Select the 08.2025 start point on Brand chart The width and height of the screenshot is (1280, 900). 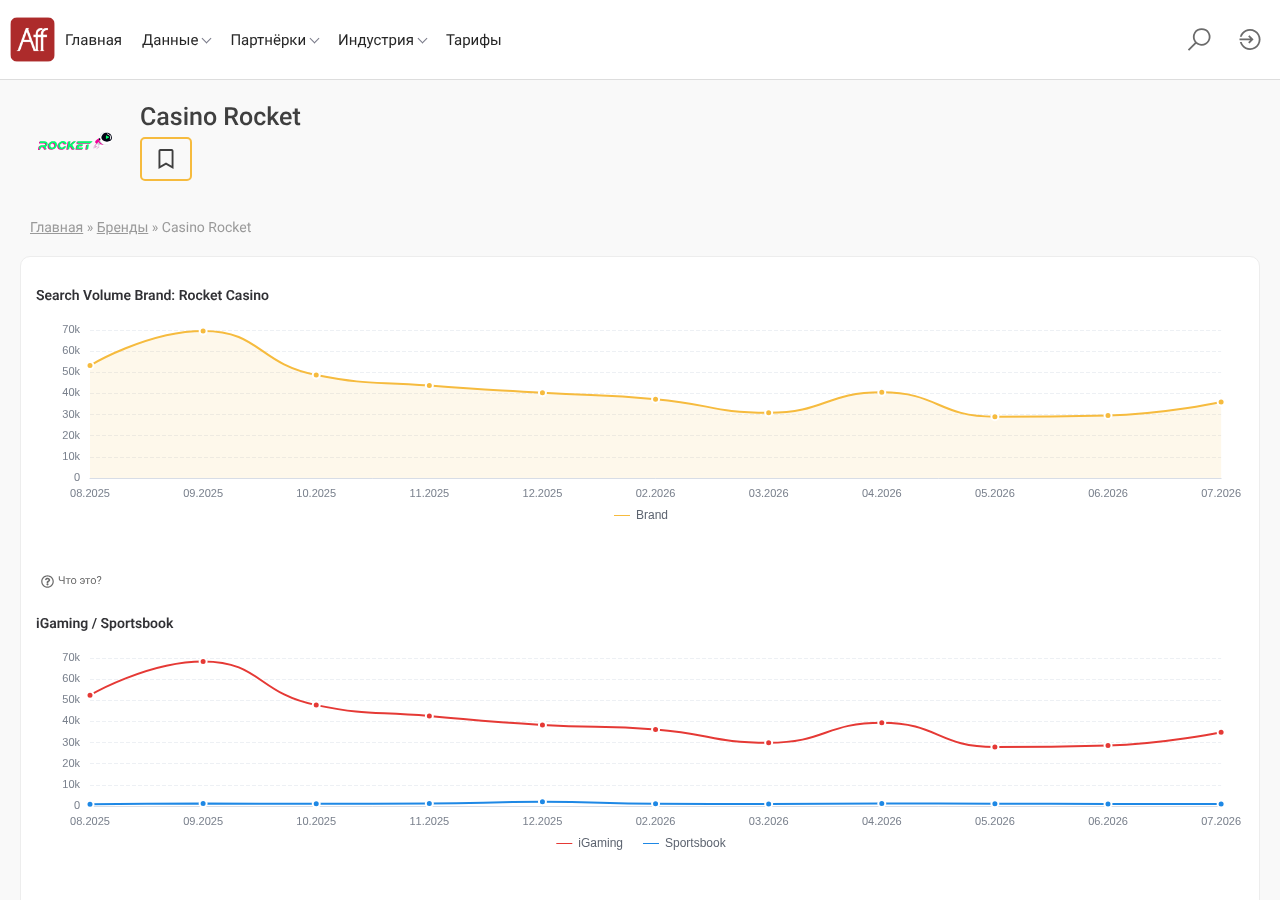pyautogui.click(x=90, y=365)
